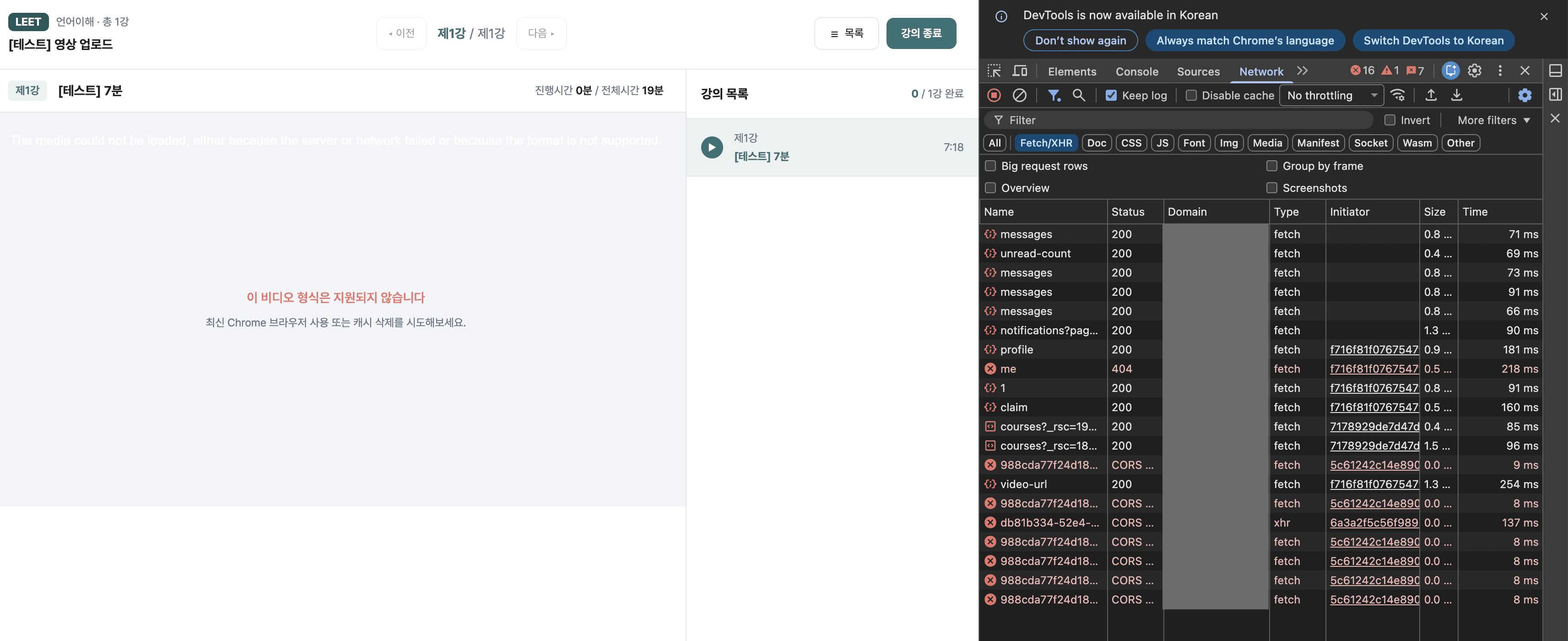Viewport: 1568px width, 641px height.
Task: Select the Fetch/XHR filter type
Action: (x=1046, y=143)
